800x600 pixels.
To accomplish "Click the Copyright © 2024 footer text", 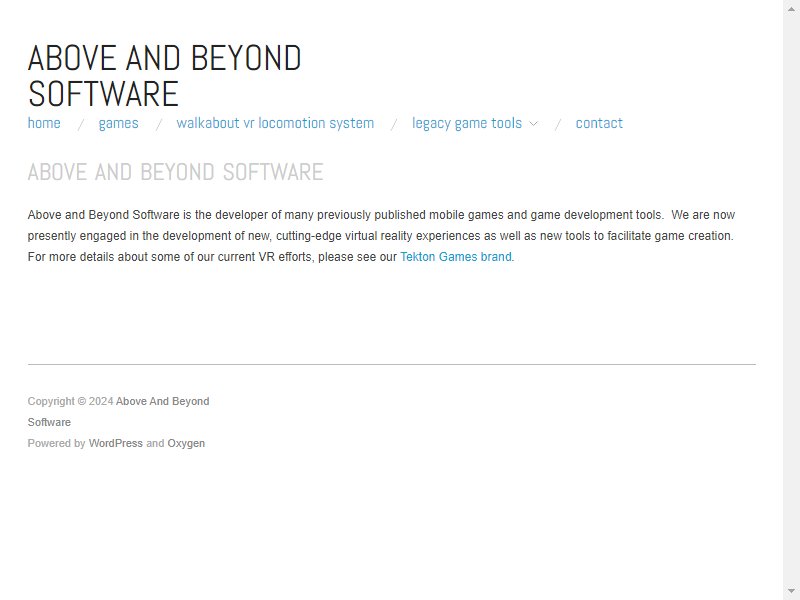I will 70,402.
